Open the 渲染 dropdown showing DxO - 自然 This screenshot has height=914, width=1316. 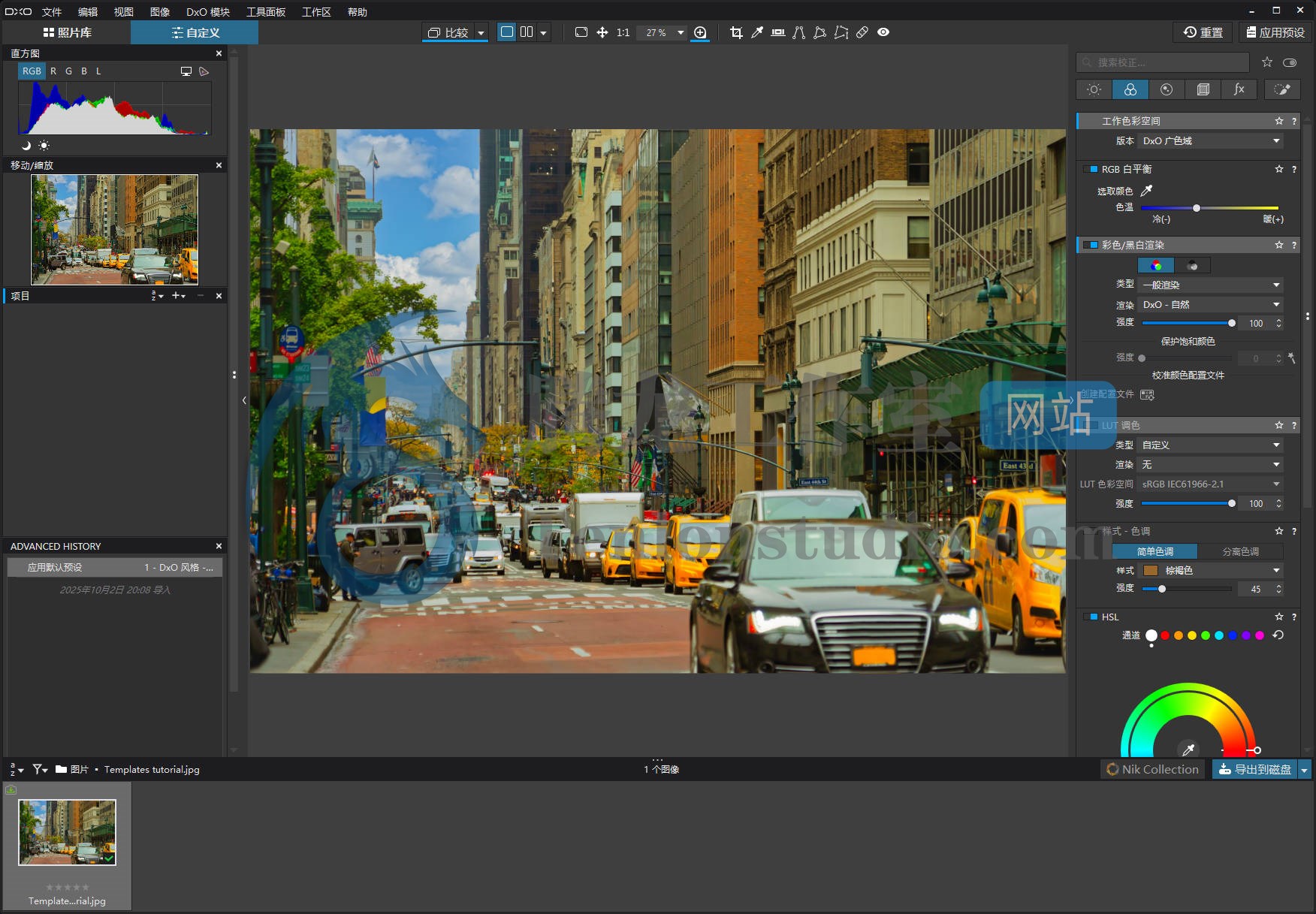pos(1209,304)
